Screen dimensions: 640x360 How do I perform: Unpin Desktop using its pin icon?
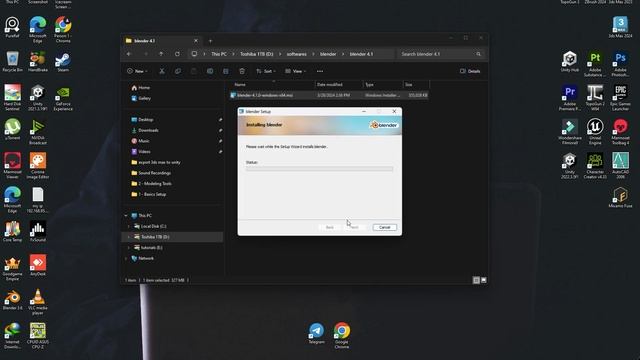click(x=220, y=120)
